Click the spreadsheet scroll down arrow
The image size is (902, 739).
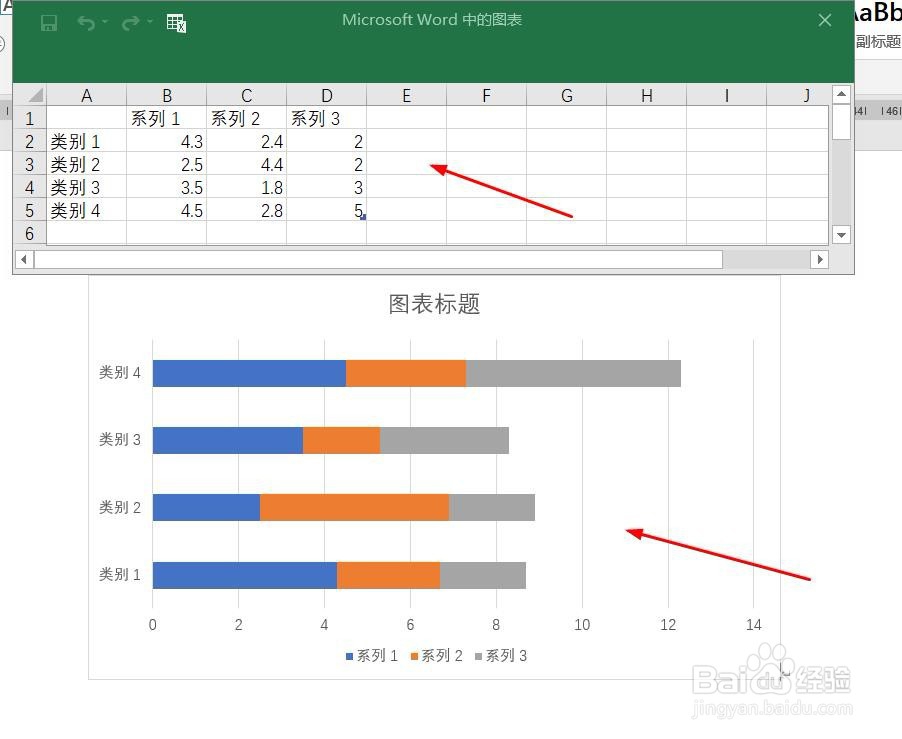click(x=841, y=235)
